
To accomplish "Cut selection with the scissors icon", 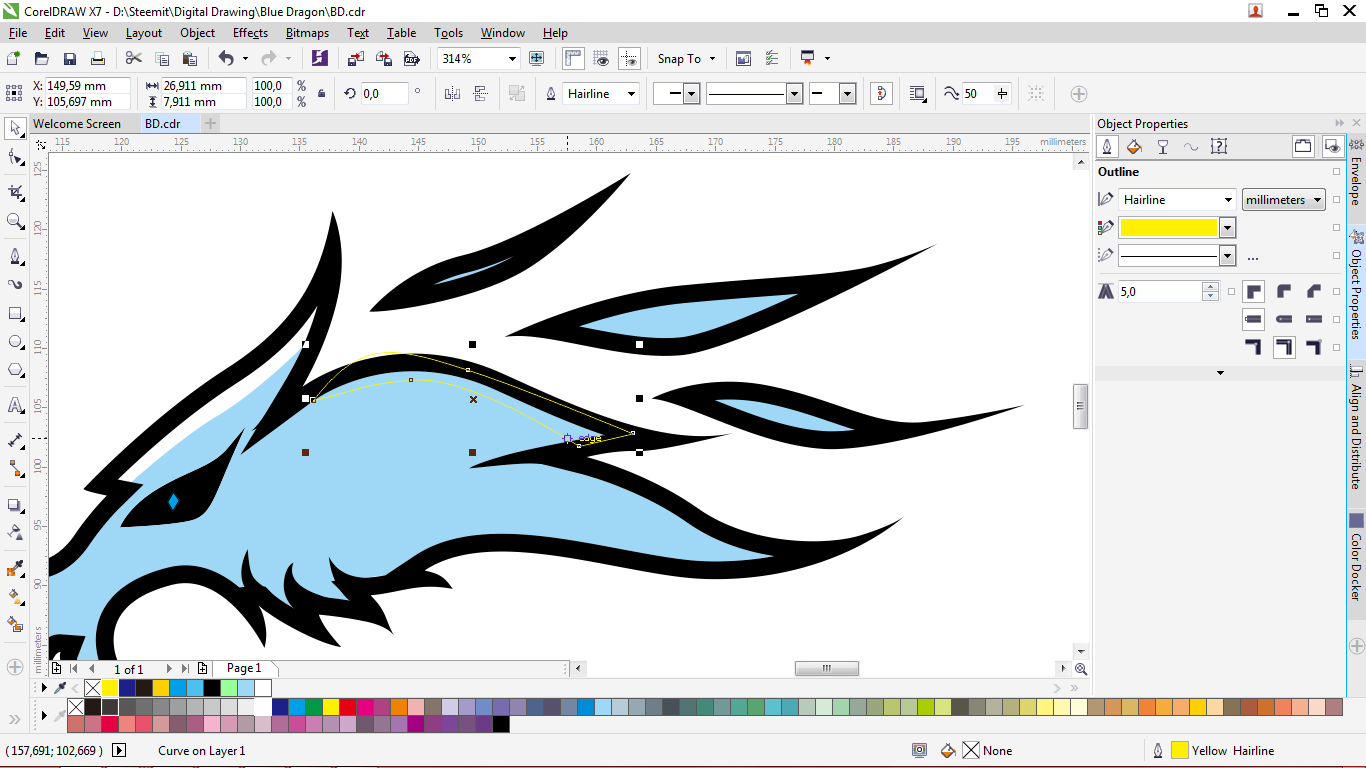I will tap(134, 59).
